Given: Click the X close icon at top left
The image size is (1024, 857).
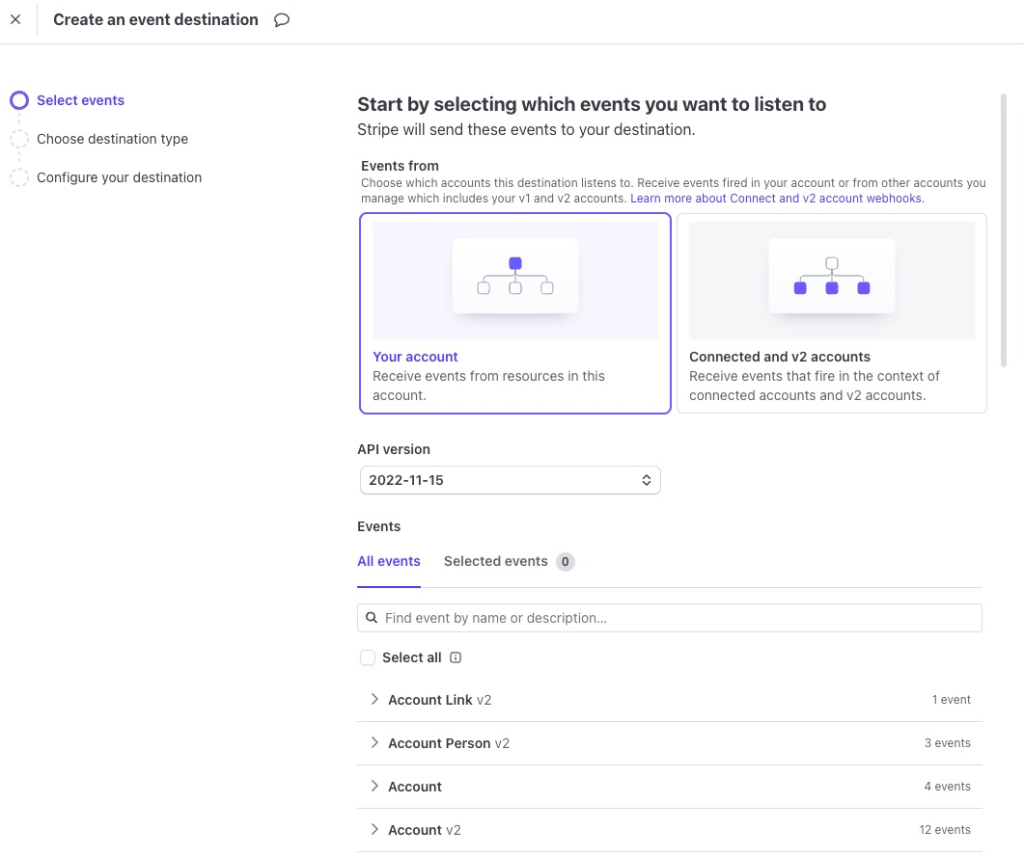Looking at the screenshot, I should click(15, 20).
